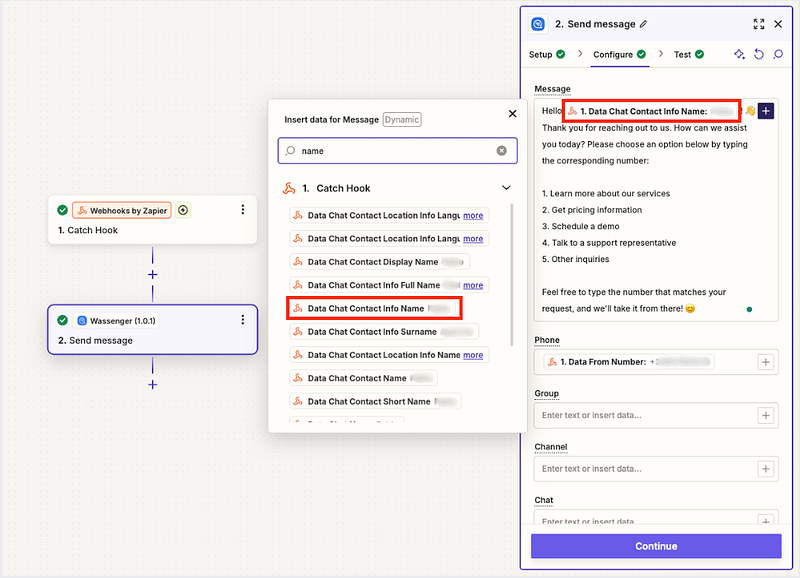Viewport: 800px width, 578px height.
Task: Collapse the Catch Hook data section
Action: (x=506, y=188)
